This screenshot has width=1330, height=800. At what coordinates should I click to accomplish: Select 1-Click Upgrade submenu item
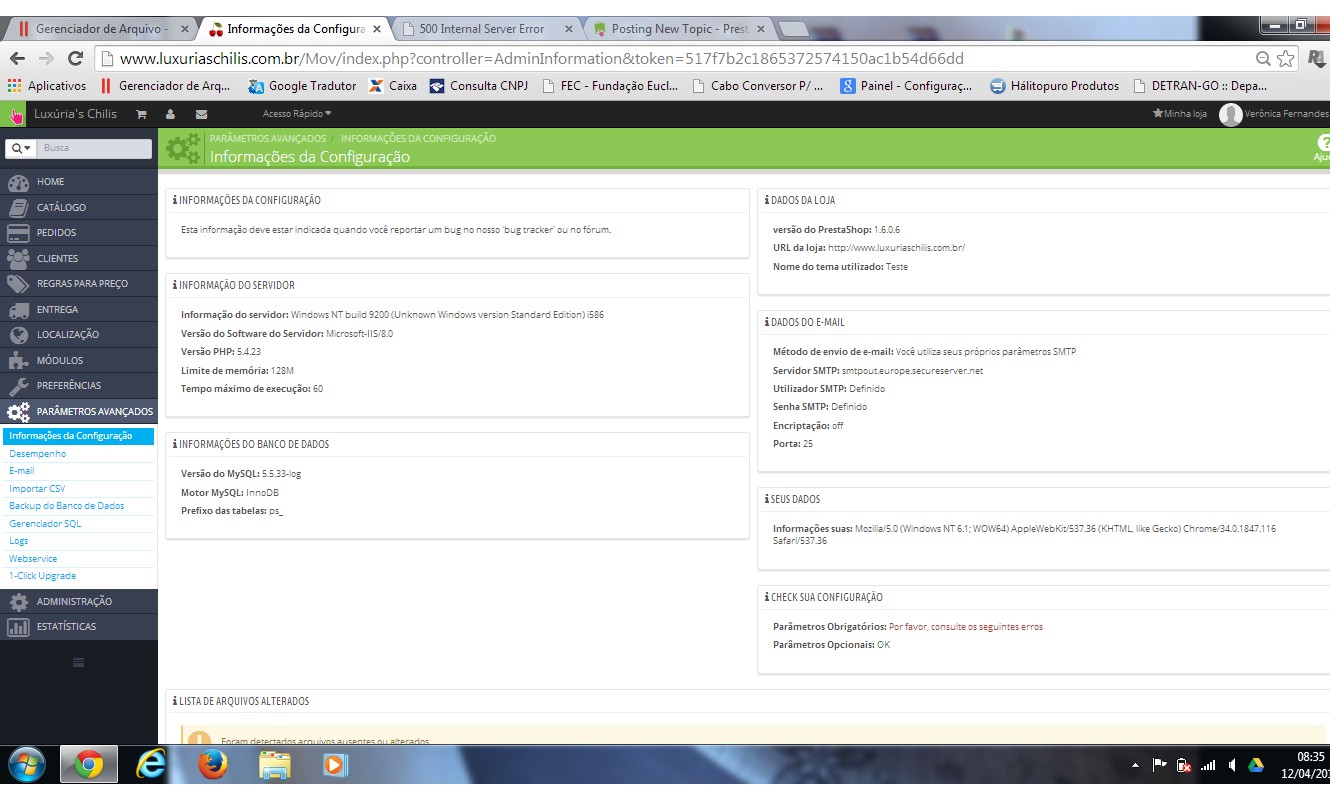point(43,576)
